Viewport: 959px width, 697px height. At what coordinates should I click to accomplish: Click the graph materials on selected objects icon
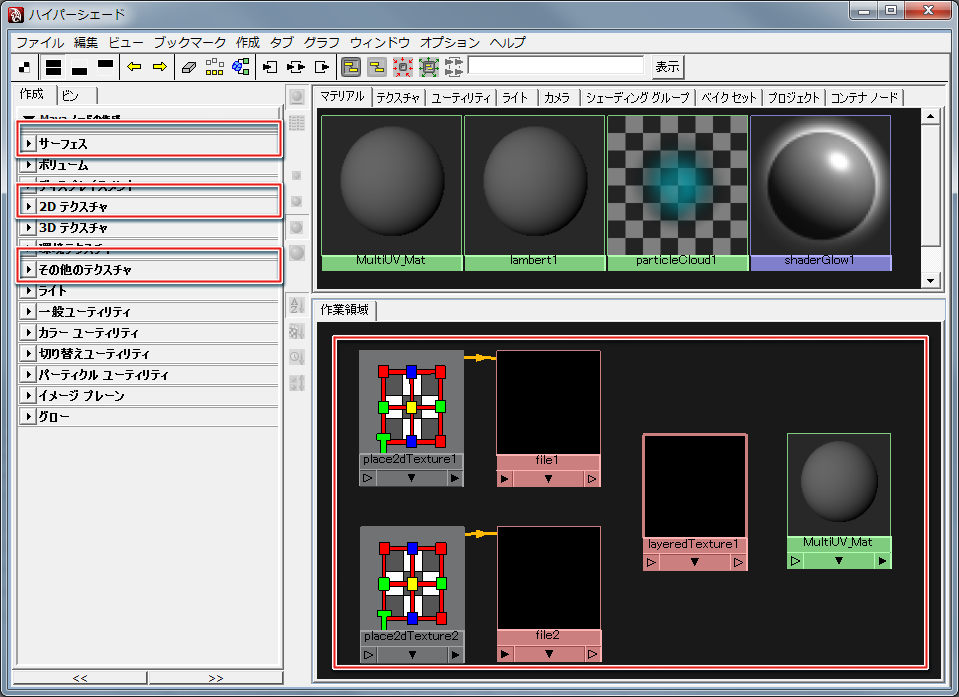(x=240, y=67)
